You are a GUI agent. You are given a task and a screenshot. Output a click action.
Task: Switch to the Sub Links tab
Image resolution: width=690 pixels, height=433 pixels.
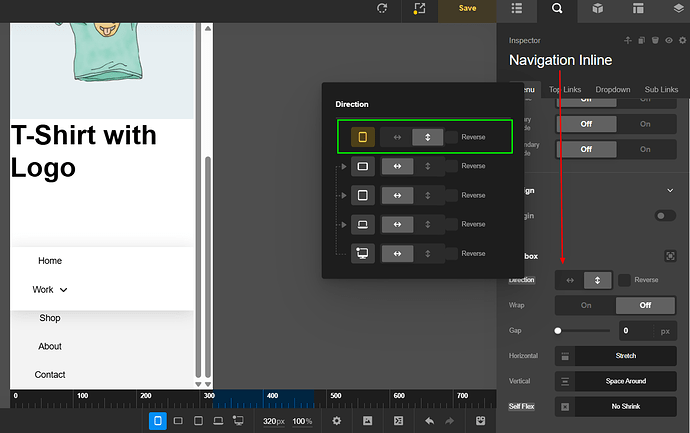coord(661,90)
